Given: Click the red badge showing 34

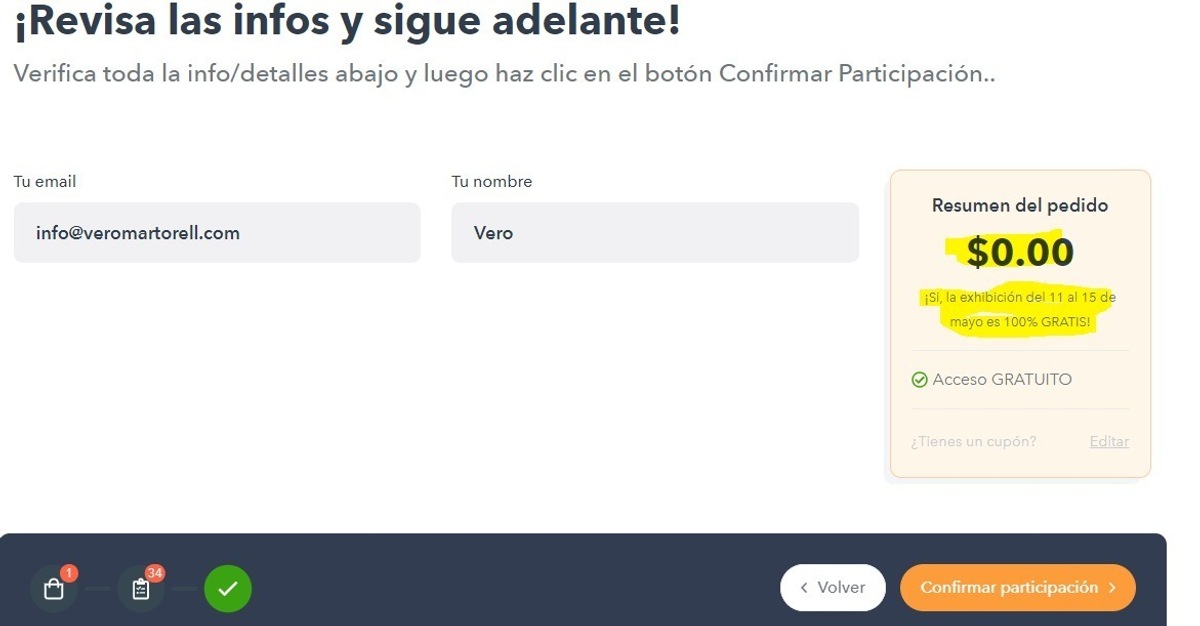Looking at the screenshot, I should click(155, 573).
